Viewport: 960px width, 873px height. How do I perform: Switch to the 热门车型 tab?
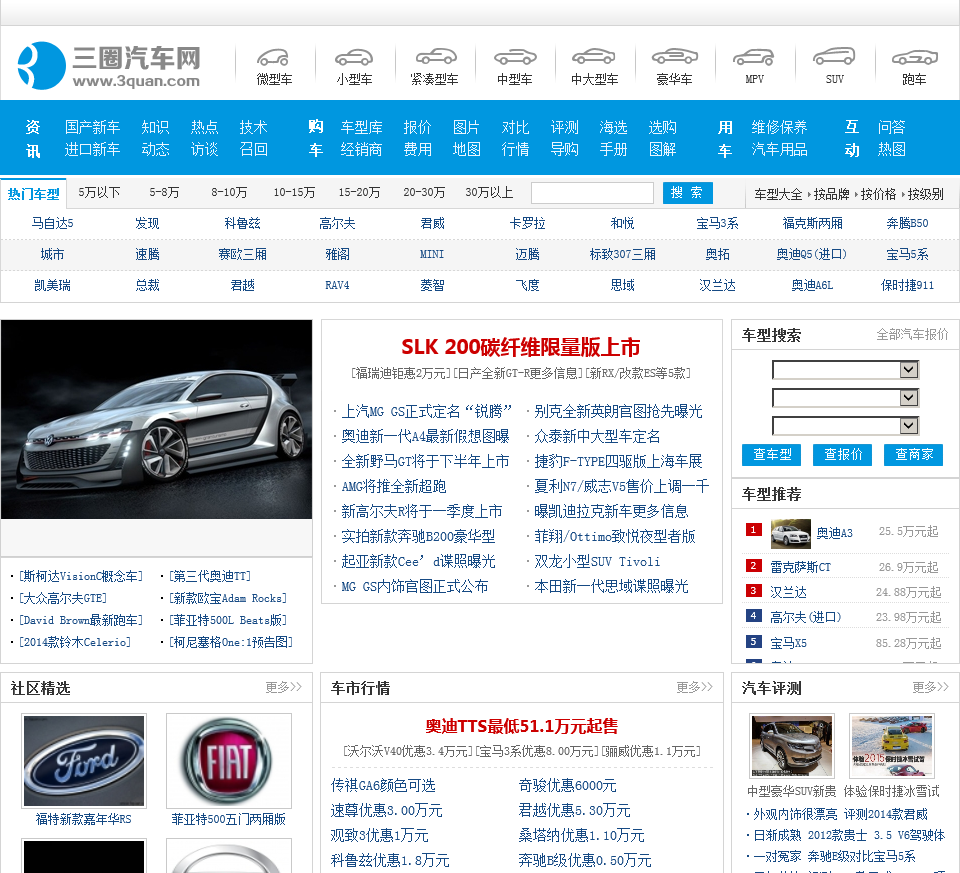coord(34,194)
